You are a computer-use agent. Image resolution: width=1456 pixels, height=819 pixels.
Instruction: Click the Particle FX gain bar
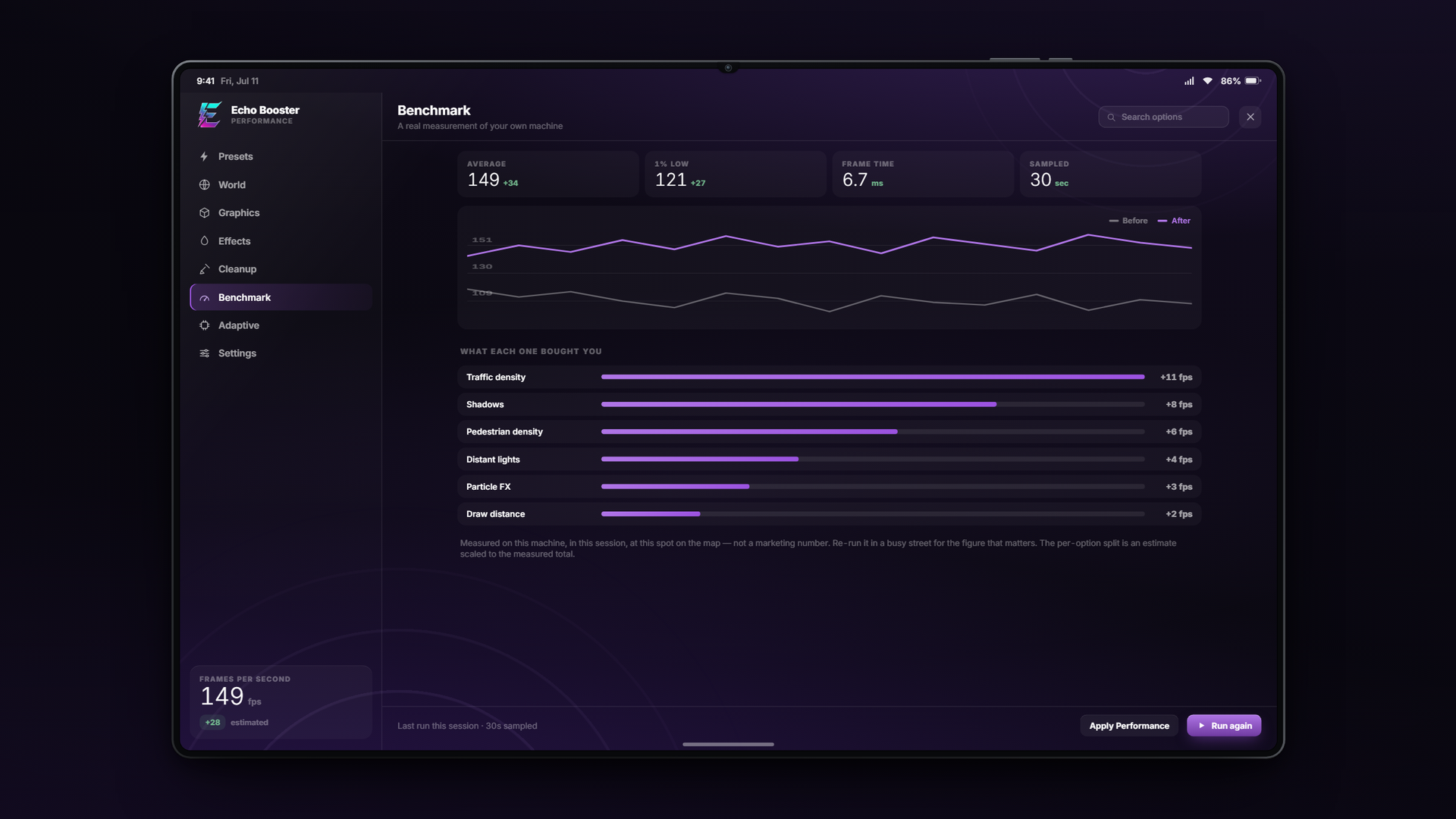click(873, 486)
